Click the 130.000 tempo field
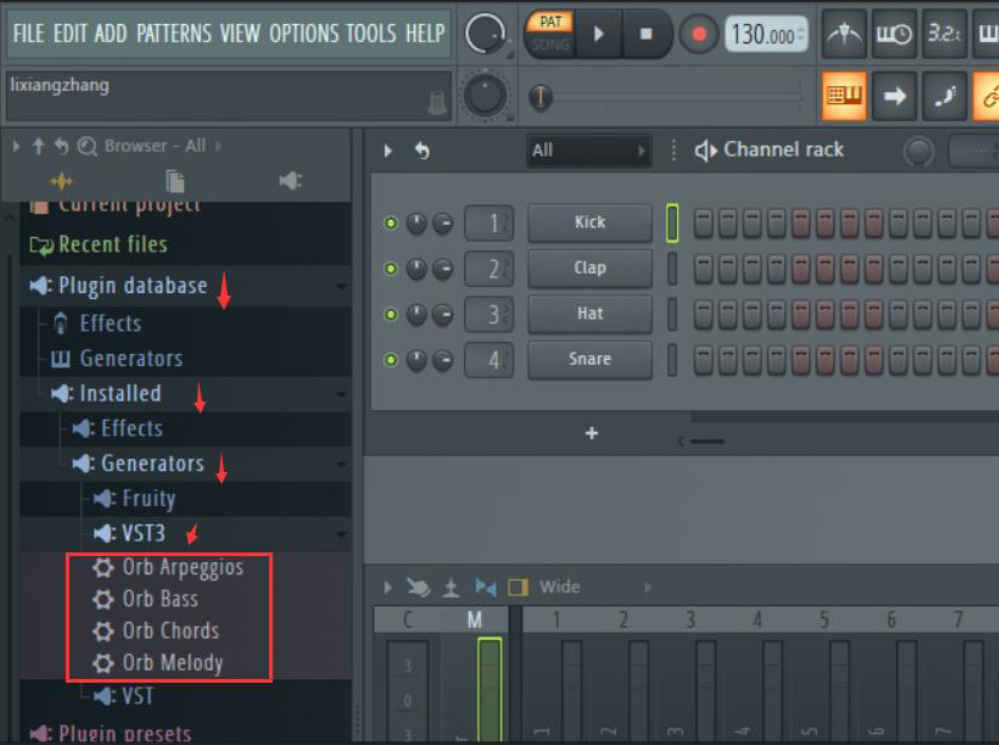Image resolution: width=999 pixels, height=745 pixels. [x=766, y=35]
